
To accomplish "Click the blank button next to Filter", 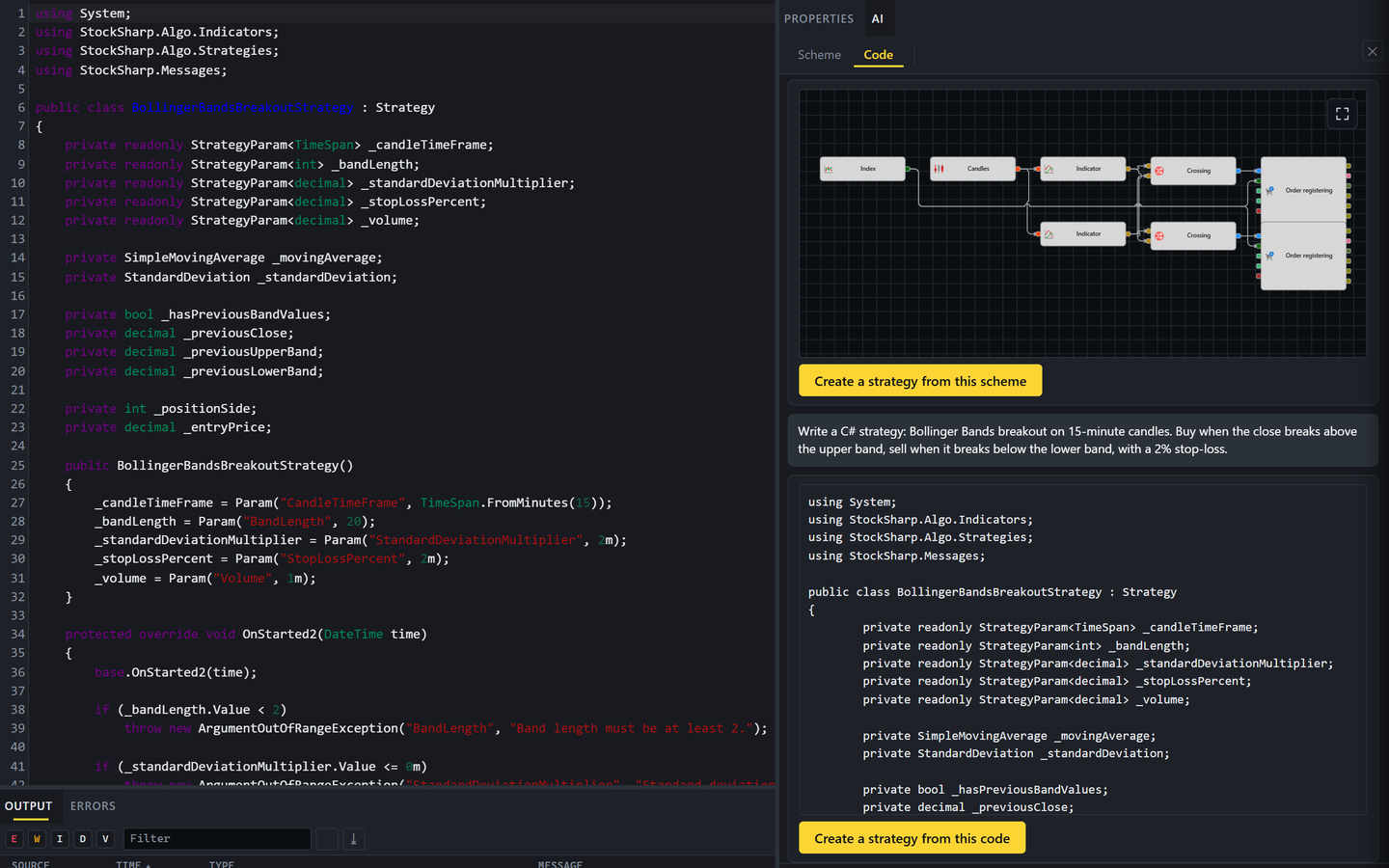I will click(327, 839).
